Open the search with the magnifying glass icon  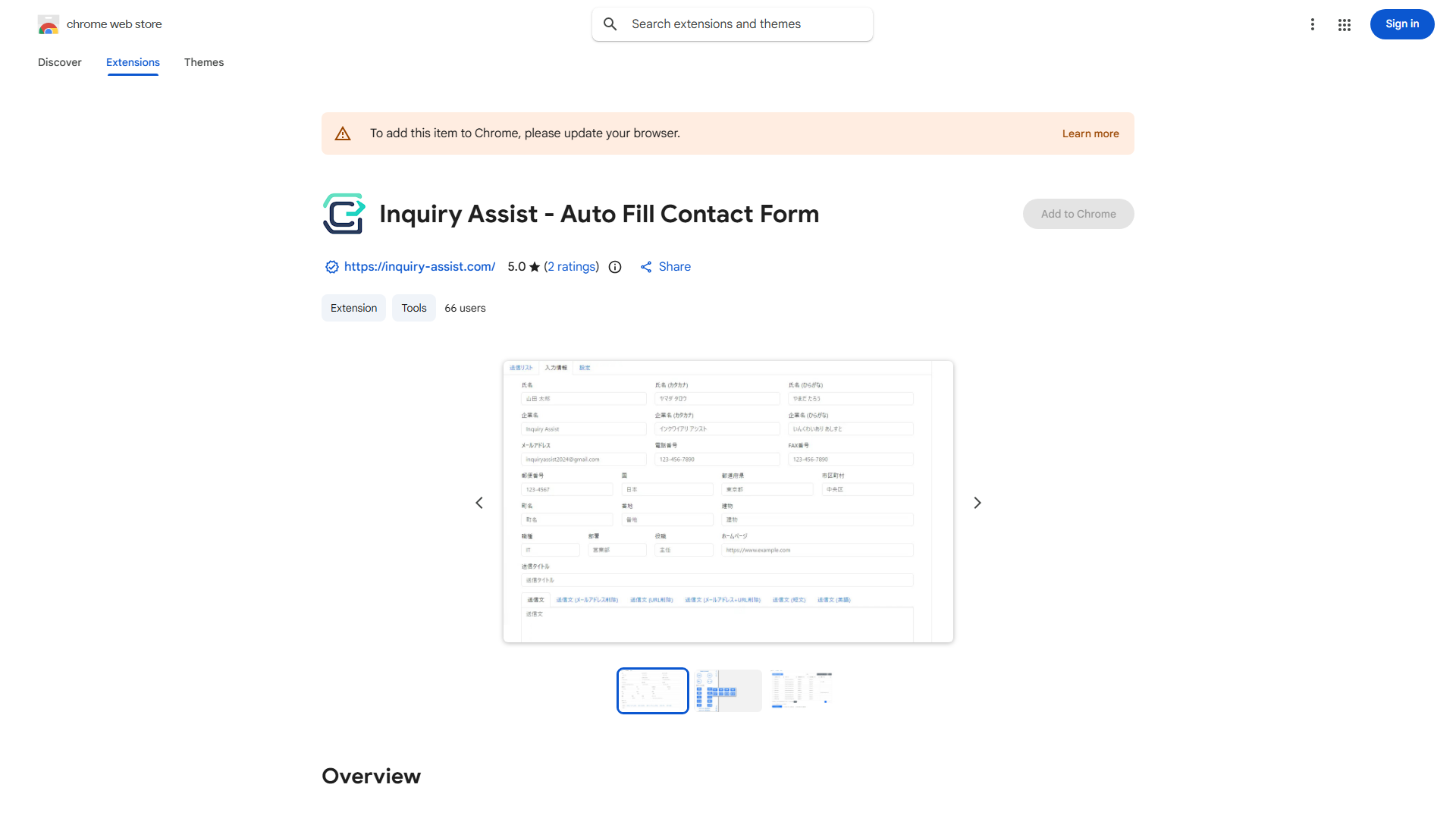click(x=610, y=24)
